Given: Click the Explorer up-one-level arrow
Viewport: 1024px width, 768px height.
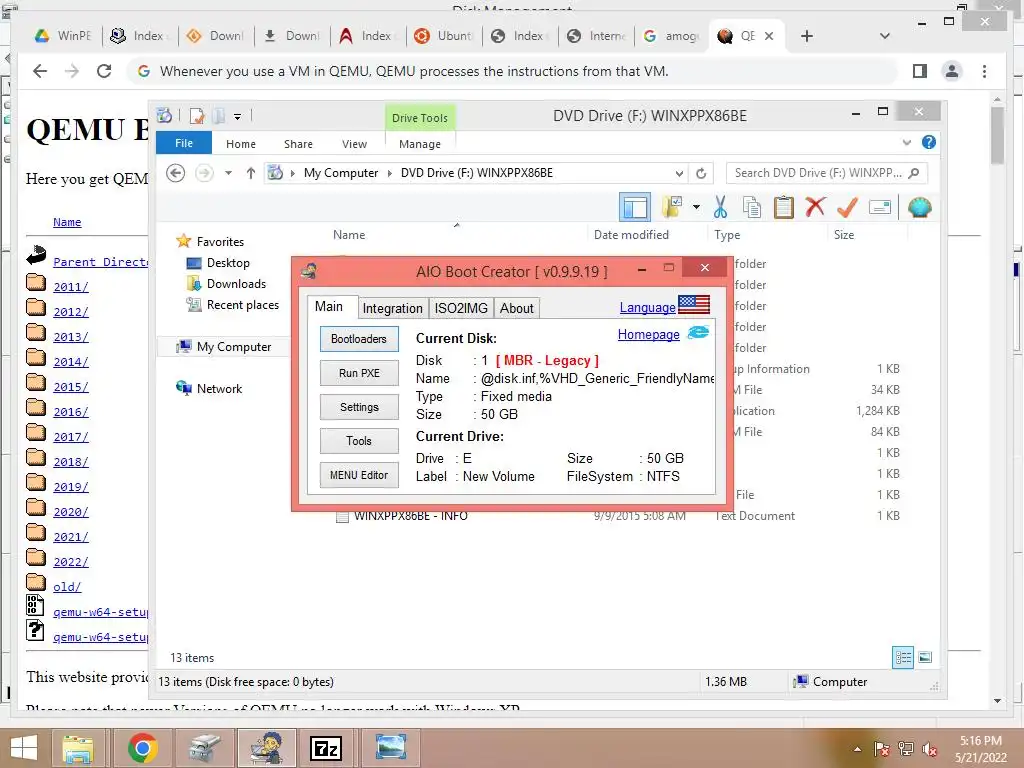Looking at the screenshot, I should [x=251, y=173].
